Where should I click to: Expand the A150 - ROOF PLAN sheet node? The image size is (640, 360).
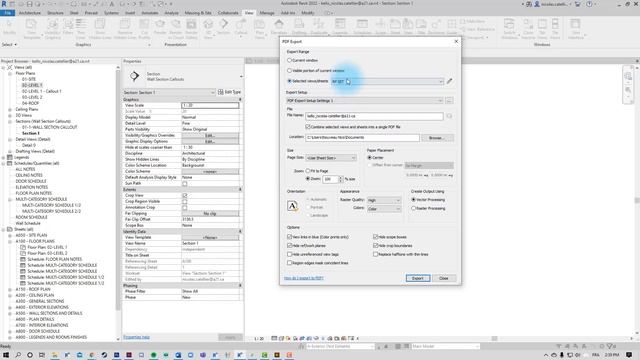coord(10,289)
